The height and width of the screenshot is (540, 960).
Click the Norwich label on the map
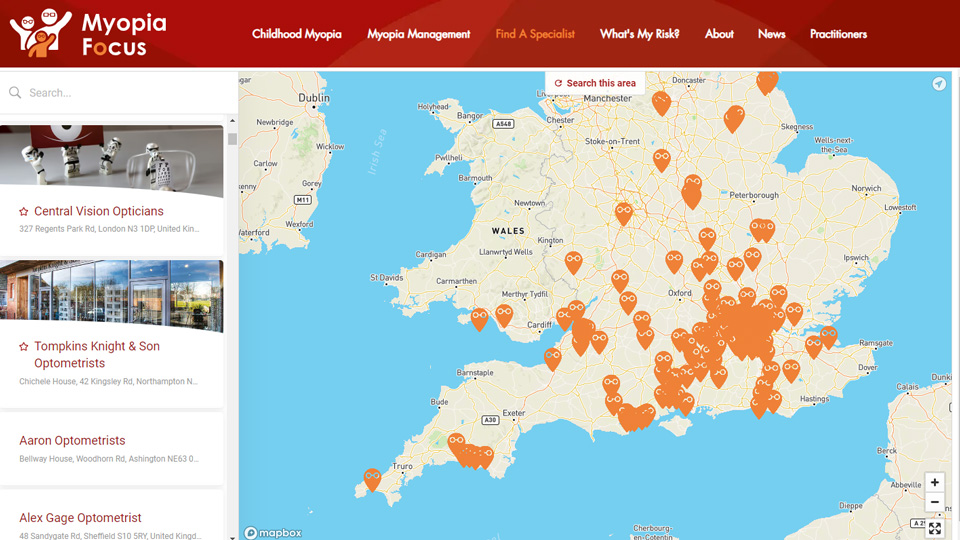[866, 188]
